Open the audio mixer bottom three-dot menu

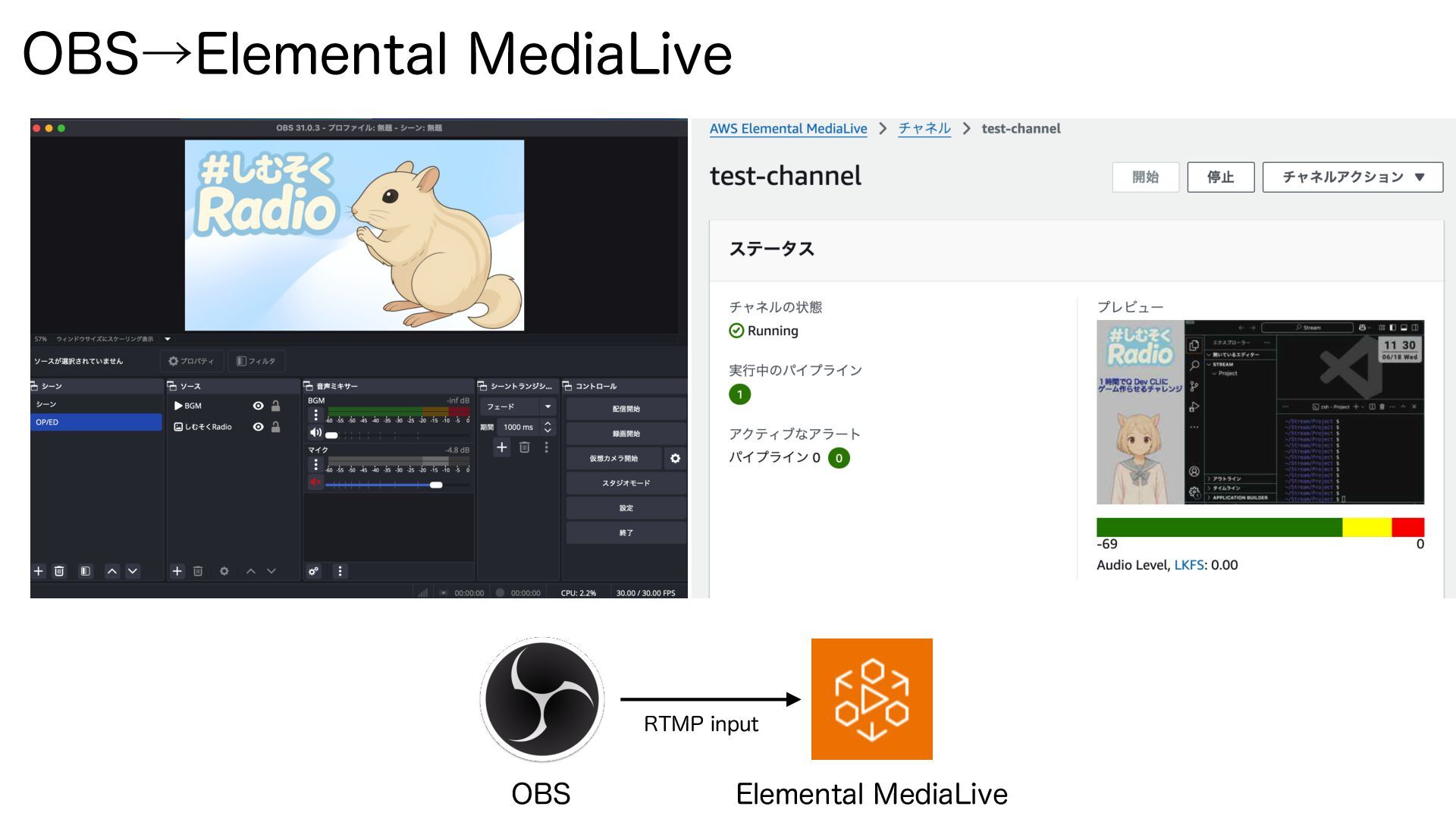pos(340,571)
